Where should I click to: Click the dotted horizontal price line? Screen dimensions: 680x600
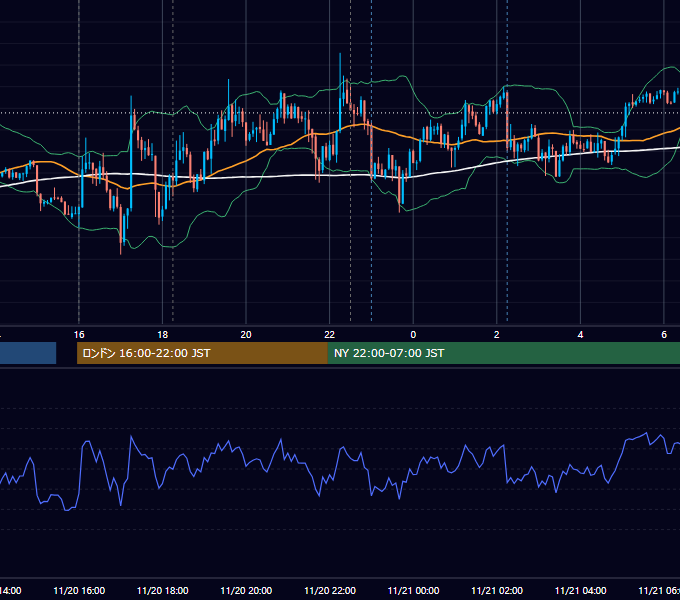point(340,113)
